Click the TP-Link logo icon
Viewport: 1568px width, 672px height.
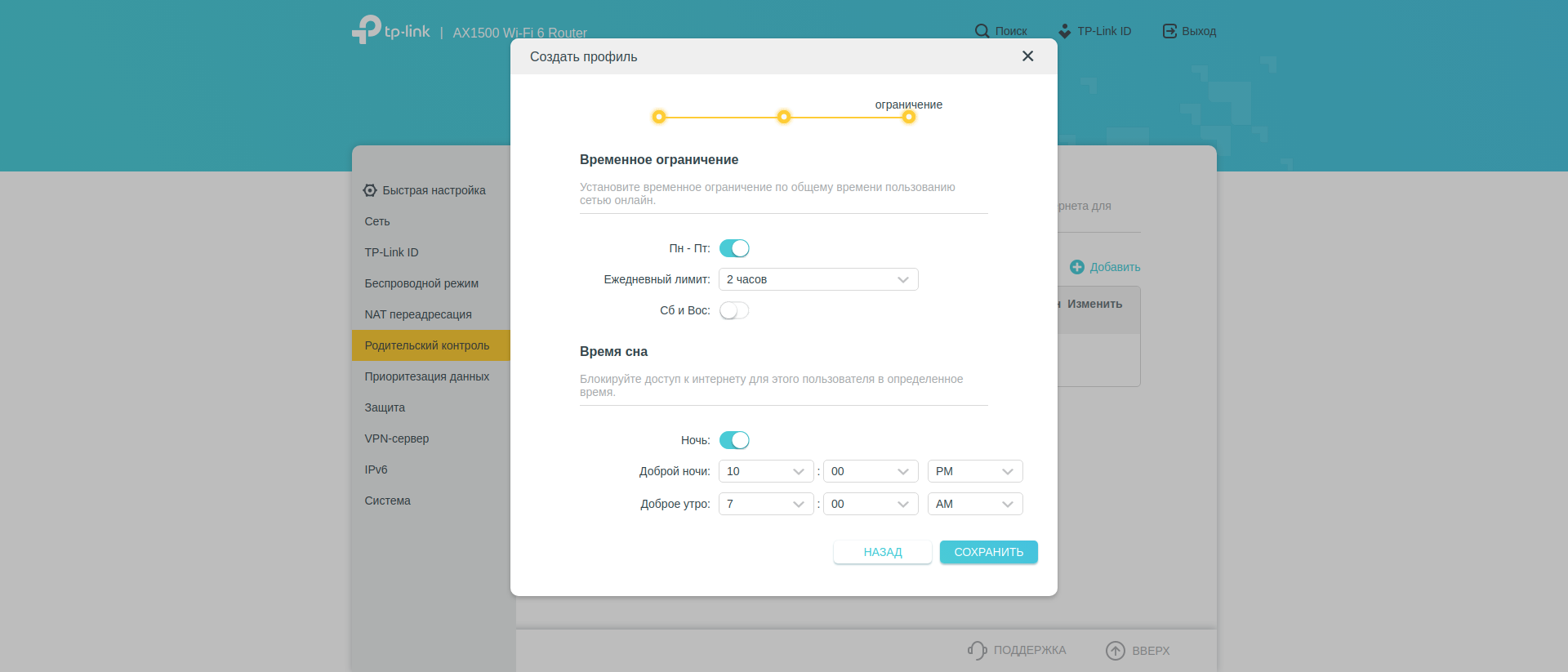click(x=367, y=29)
